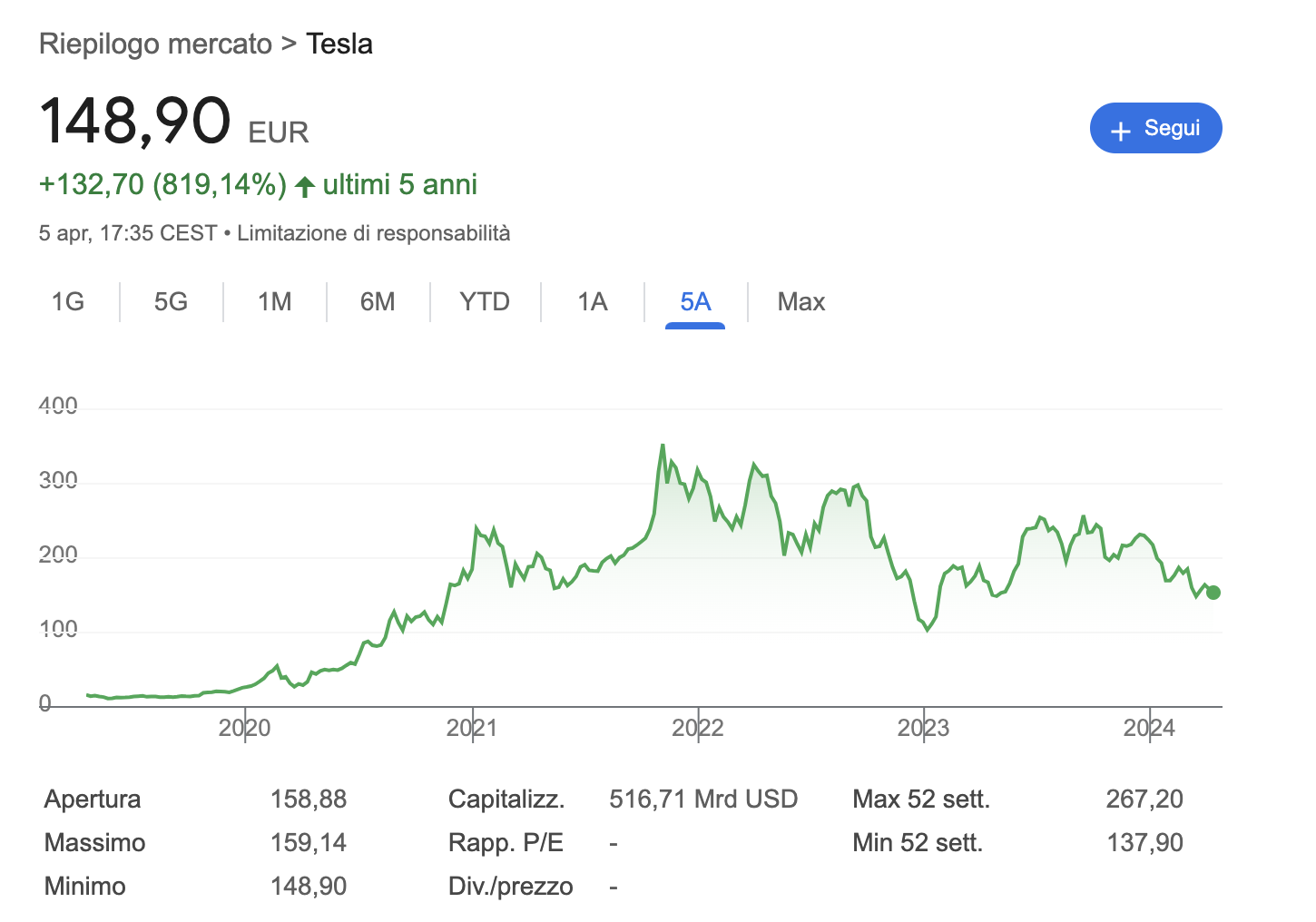
Task: Switch to the Max time range
Action: point(800,301)
